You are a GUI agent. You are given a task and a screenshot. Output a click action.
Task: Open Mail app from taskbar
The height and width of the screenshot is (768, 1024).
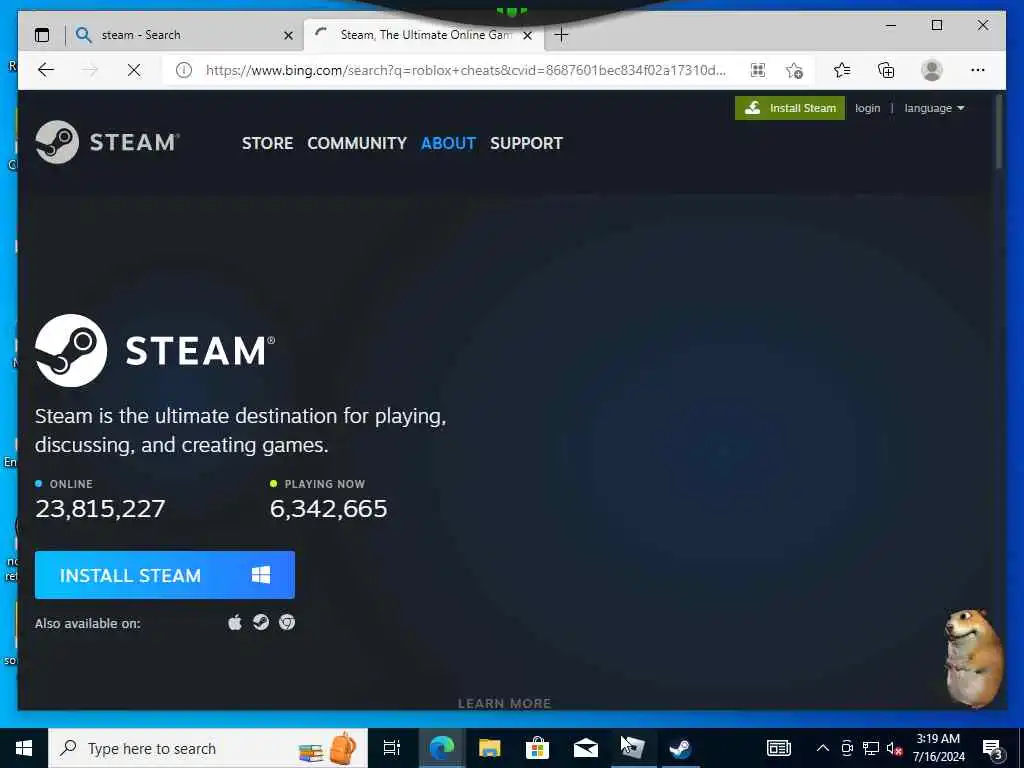[x=585, y=748]
